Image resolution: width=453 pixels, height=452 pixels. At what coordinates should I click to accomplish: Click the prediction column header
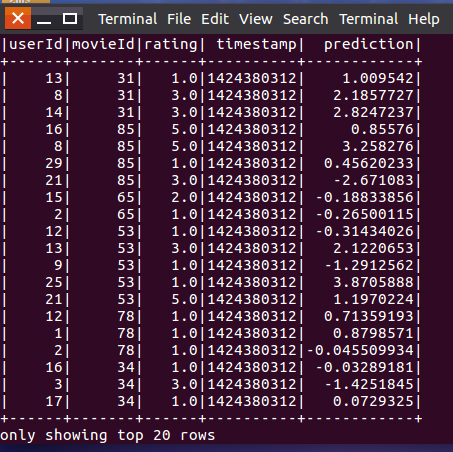click(x=369, y=45)
